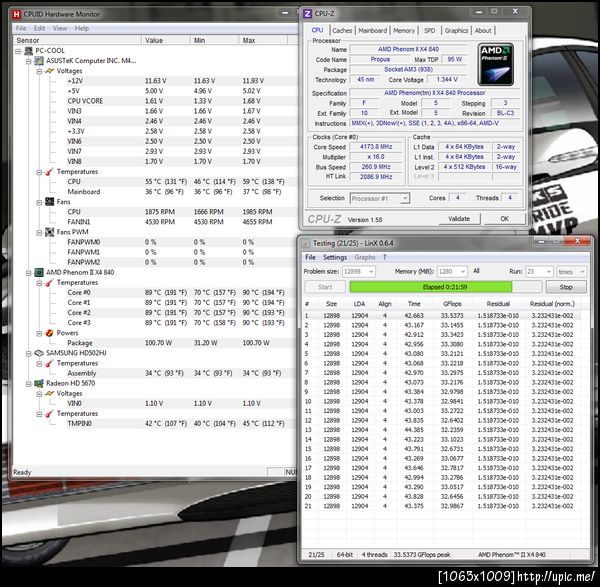The height and width of the screenshot is (587, 600).
Task: Collapse the ASUSTeK Voltages section
Action: point(39,71)
